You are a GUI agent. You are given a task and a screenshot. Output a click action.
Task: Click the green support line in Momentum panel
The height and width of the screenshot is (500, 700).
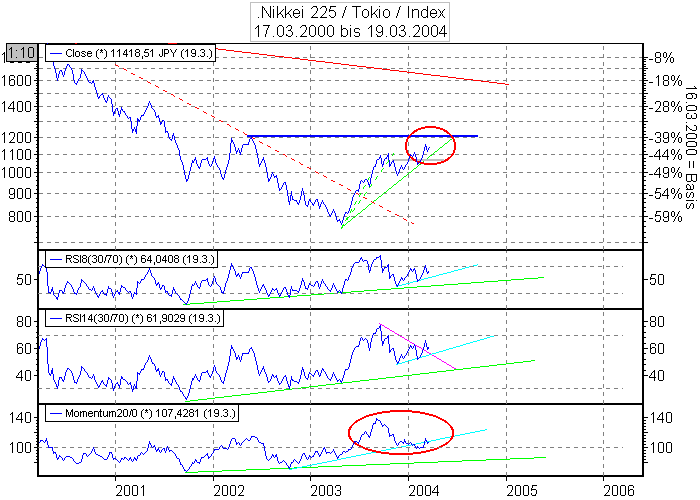coord(366,465)
